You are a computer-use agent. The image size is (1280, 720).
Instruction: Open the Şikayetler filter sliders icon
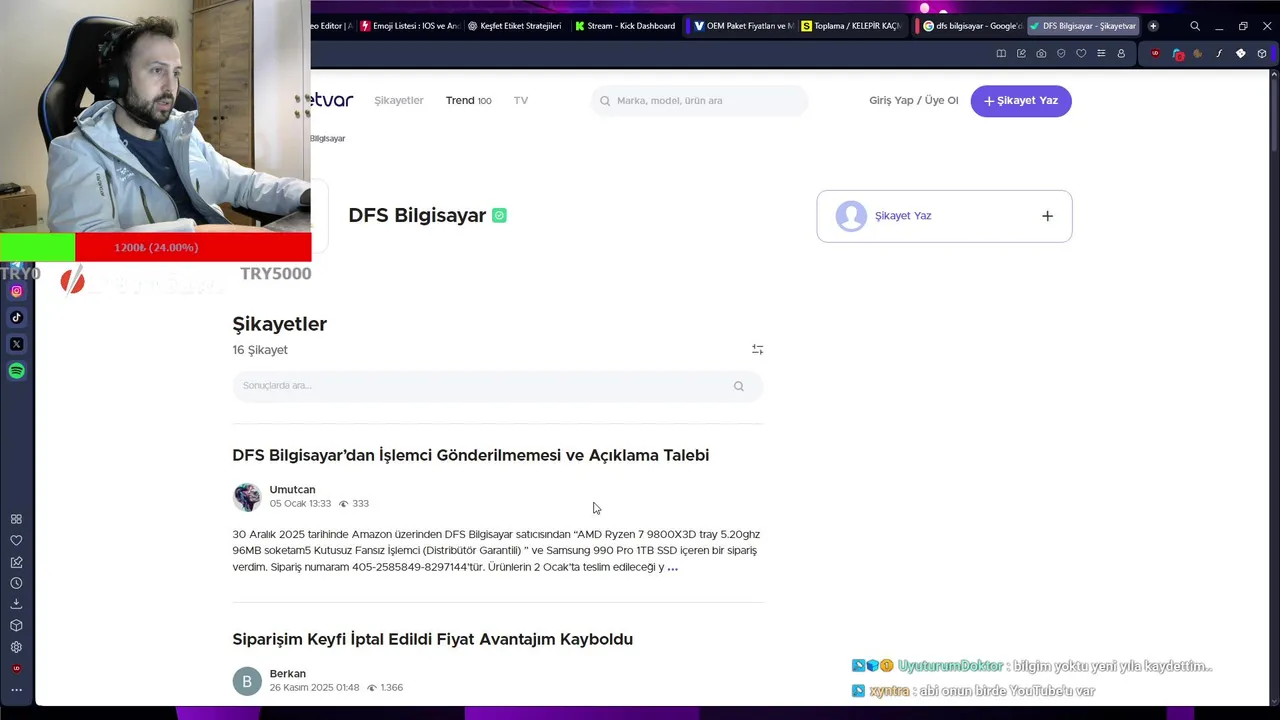click(x=757, y=349)
